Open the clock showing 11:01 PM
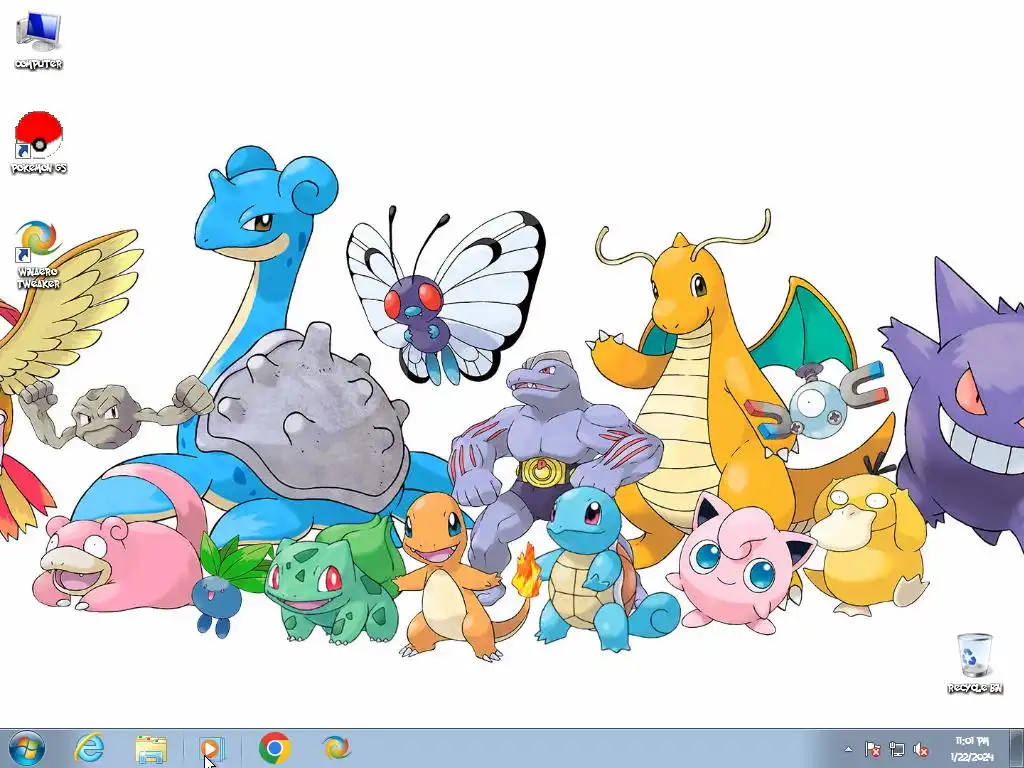 coord(972,749)
